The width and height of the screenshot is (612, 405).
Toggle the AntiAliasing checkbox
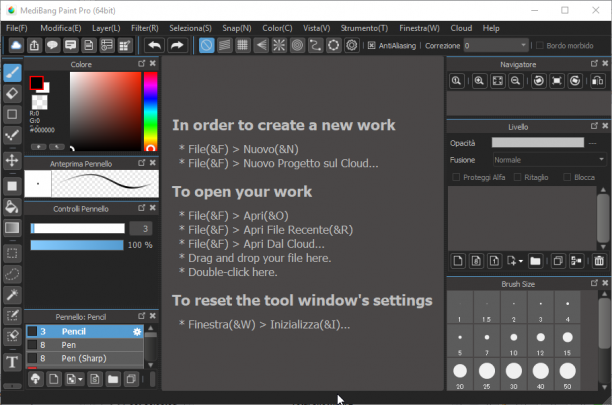coord(372,46)
